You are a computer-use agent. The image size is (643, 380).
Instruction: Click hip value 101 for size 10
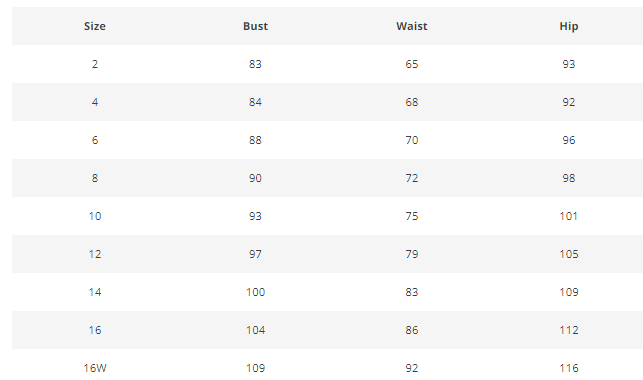[x=569, y=216]
